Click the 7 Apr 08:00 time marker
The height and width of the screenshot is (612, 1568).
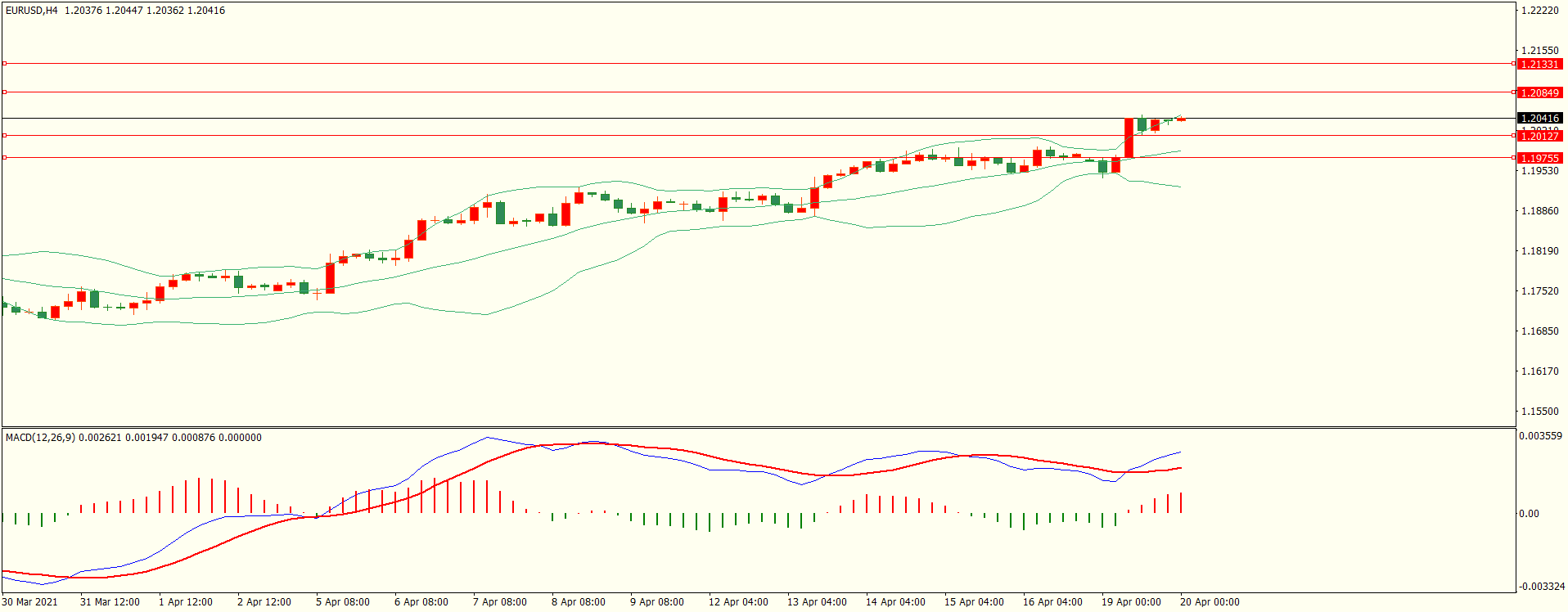499,602
